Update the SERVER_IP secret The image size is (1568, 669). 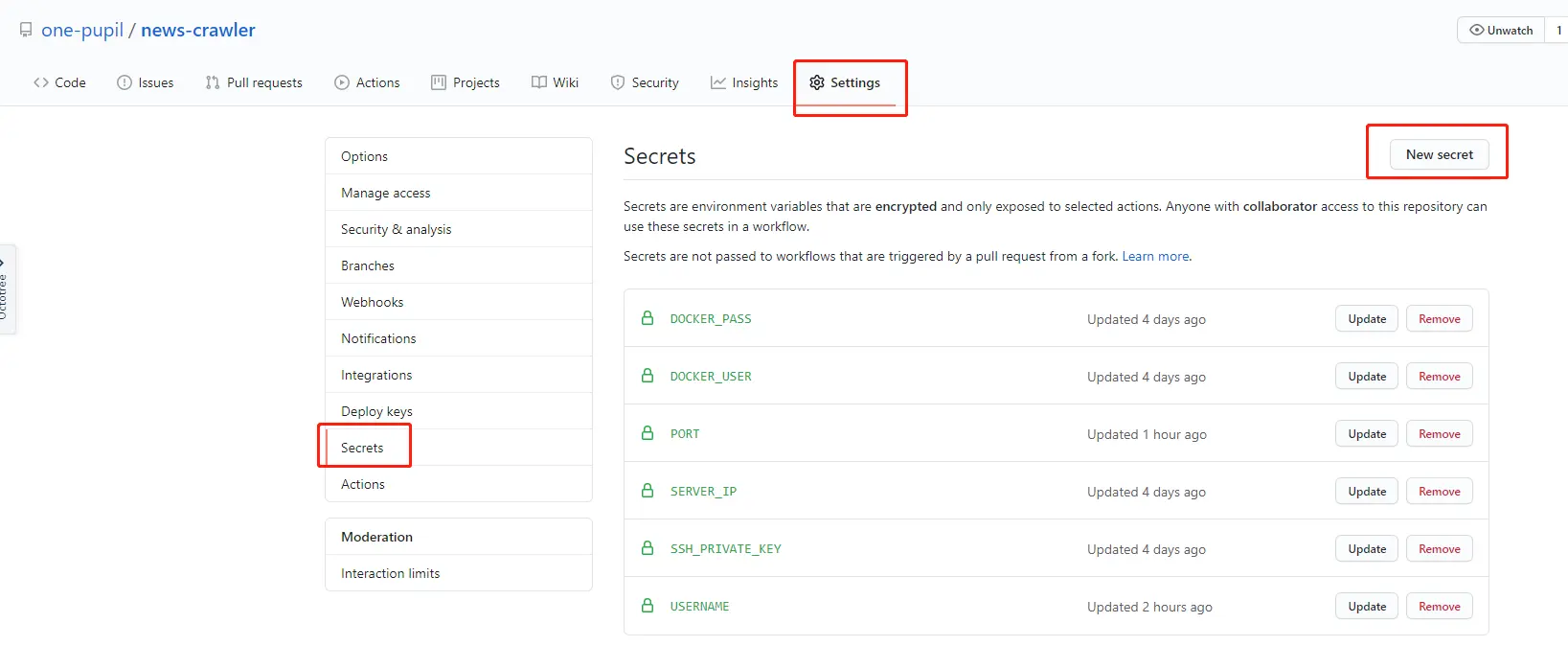[1367, 492]
